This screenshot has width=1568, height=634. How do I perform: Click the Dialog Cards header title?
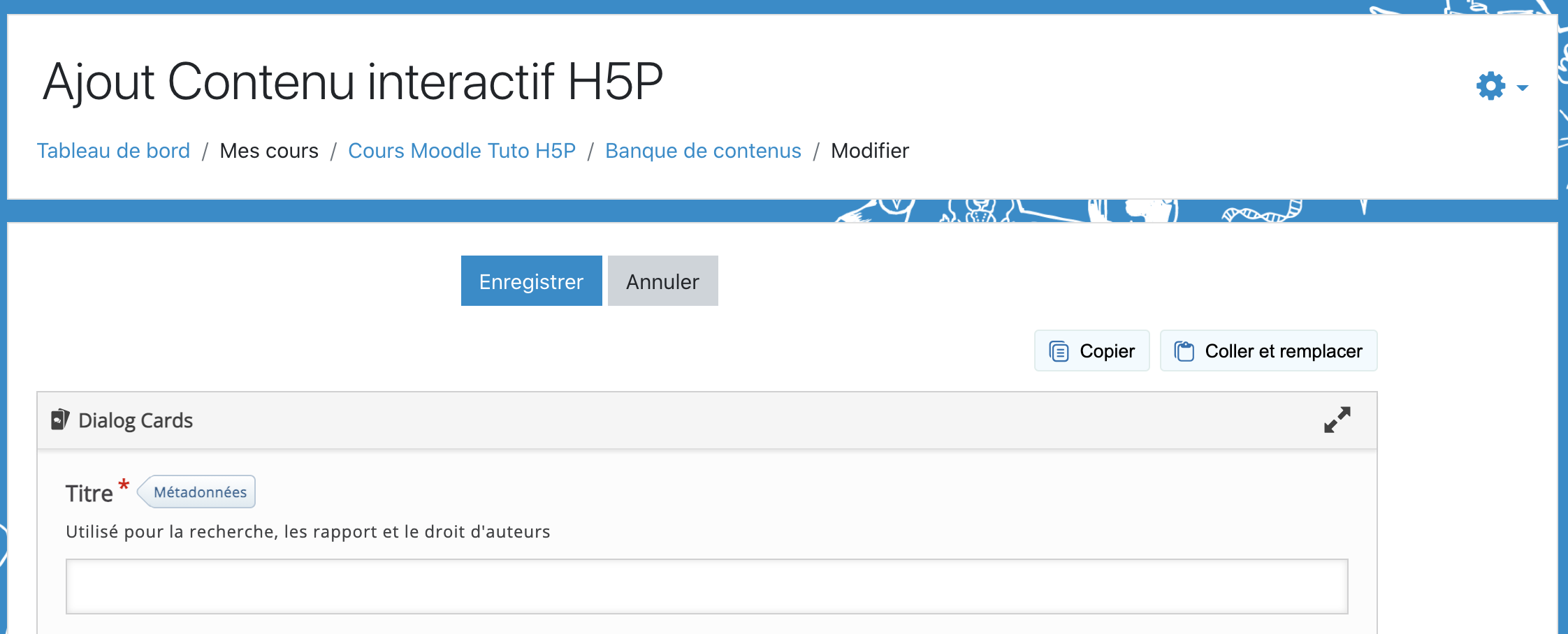tap(136, 420)
